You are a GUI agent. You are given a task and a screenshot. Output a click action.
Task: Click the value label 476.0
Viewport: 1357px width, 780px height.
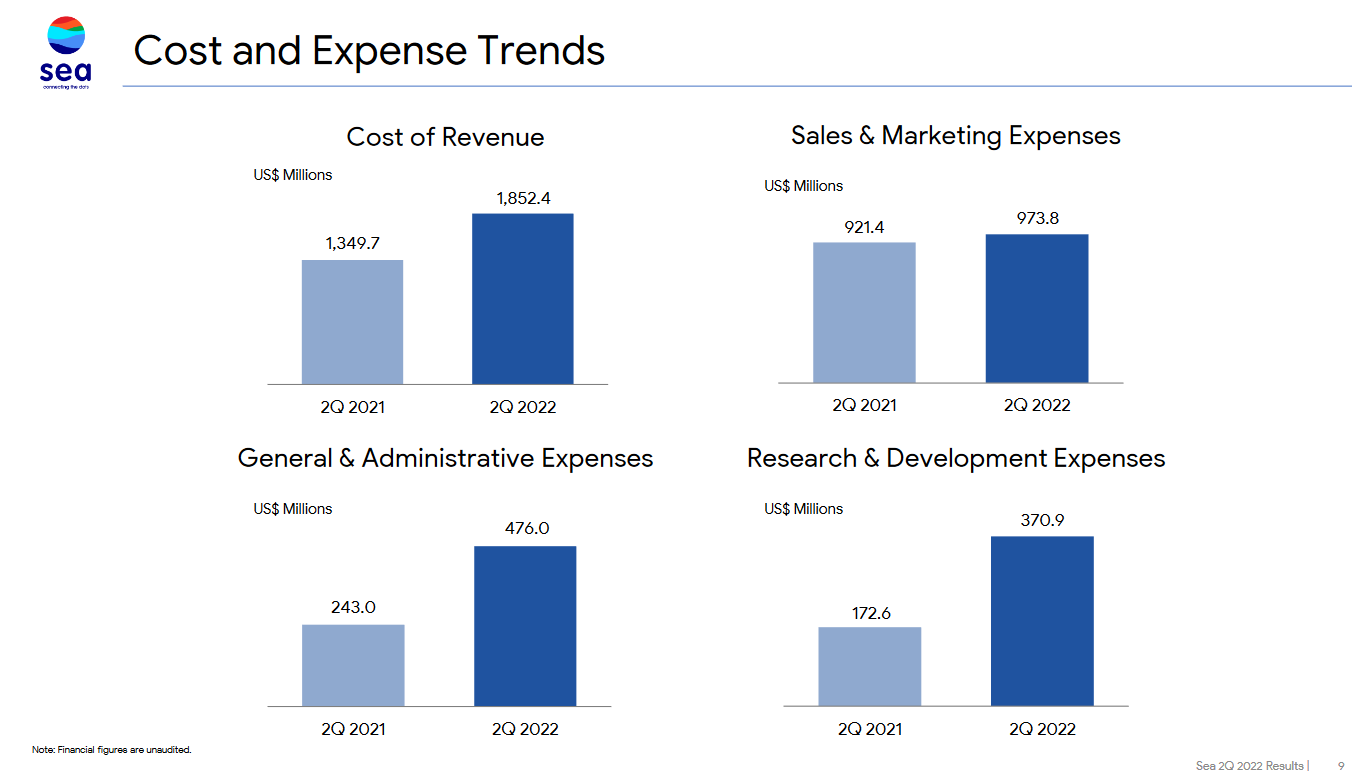527,528
